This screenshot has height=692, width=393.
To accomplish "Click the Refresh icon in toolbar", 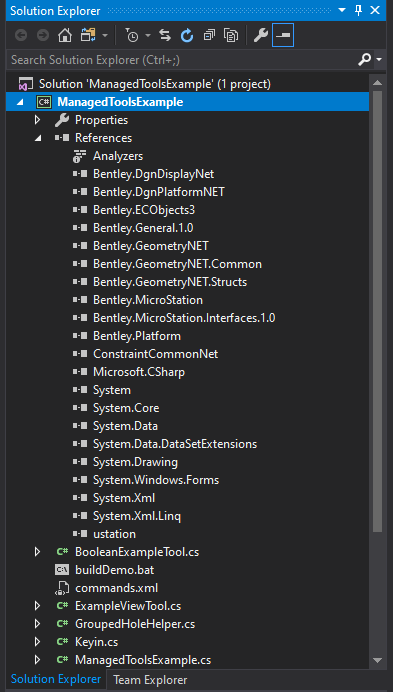I will click(187, 36).
